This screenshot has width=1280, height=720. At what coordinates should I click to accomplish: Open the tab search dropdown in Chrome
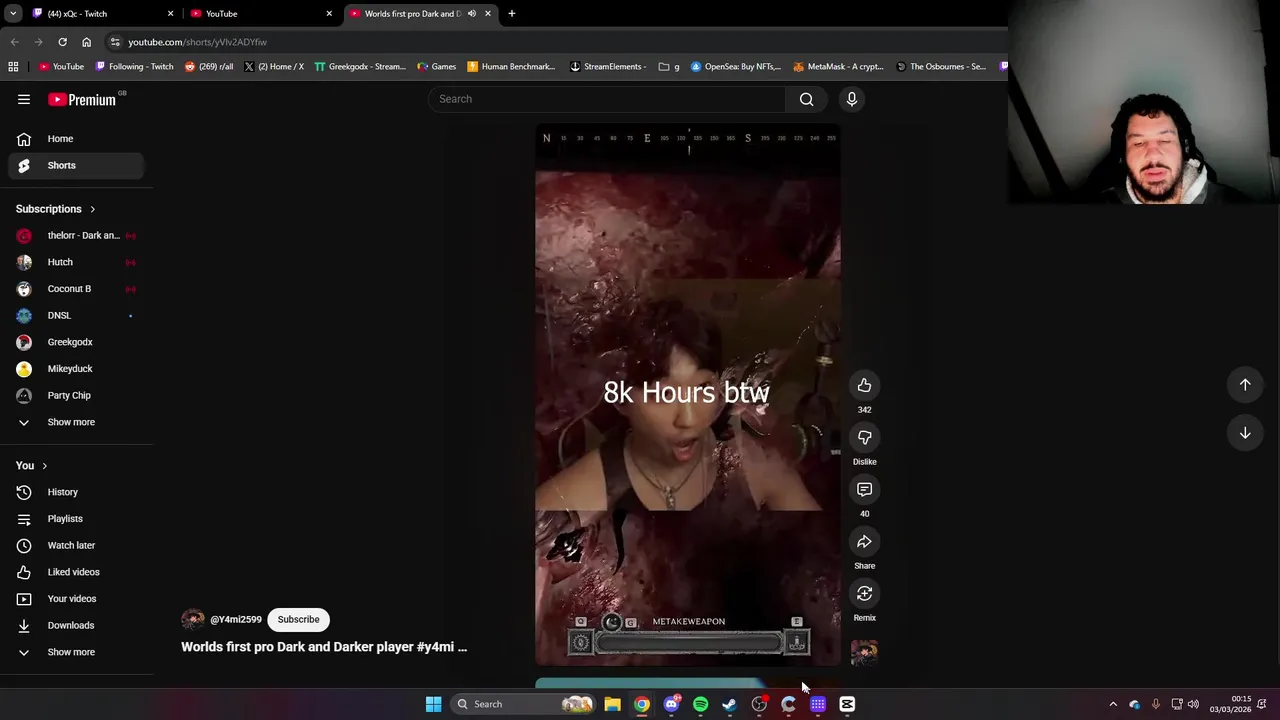pos(13,13)
